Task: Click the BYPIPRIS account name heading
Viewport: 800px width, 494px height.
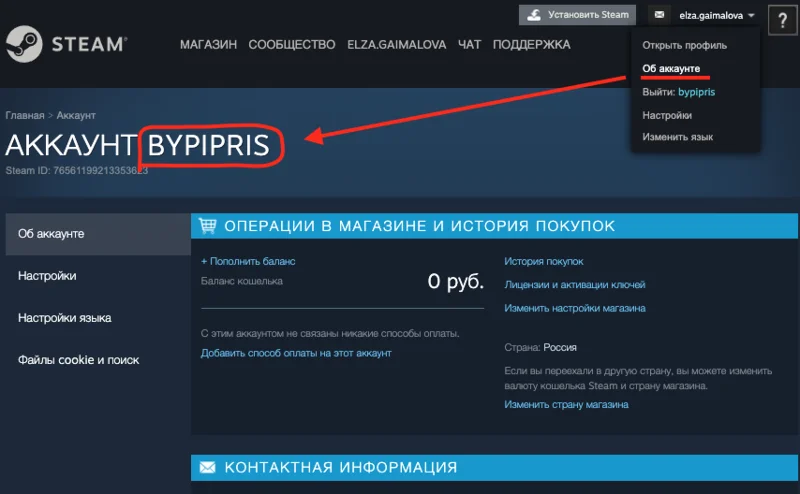Action: pos(208,145)
